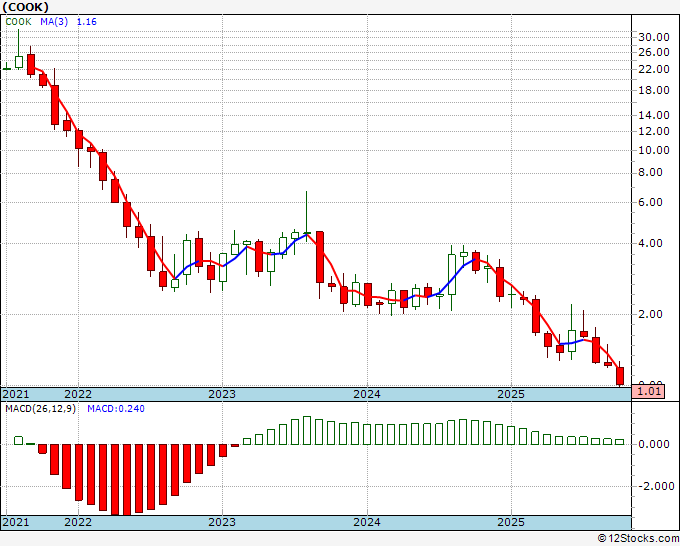Click the 2024 label on MACD axis
This screenshot has height=546, width=680.
point(367,522)
